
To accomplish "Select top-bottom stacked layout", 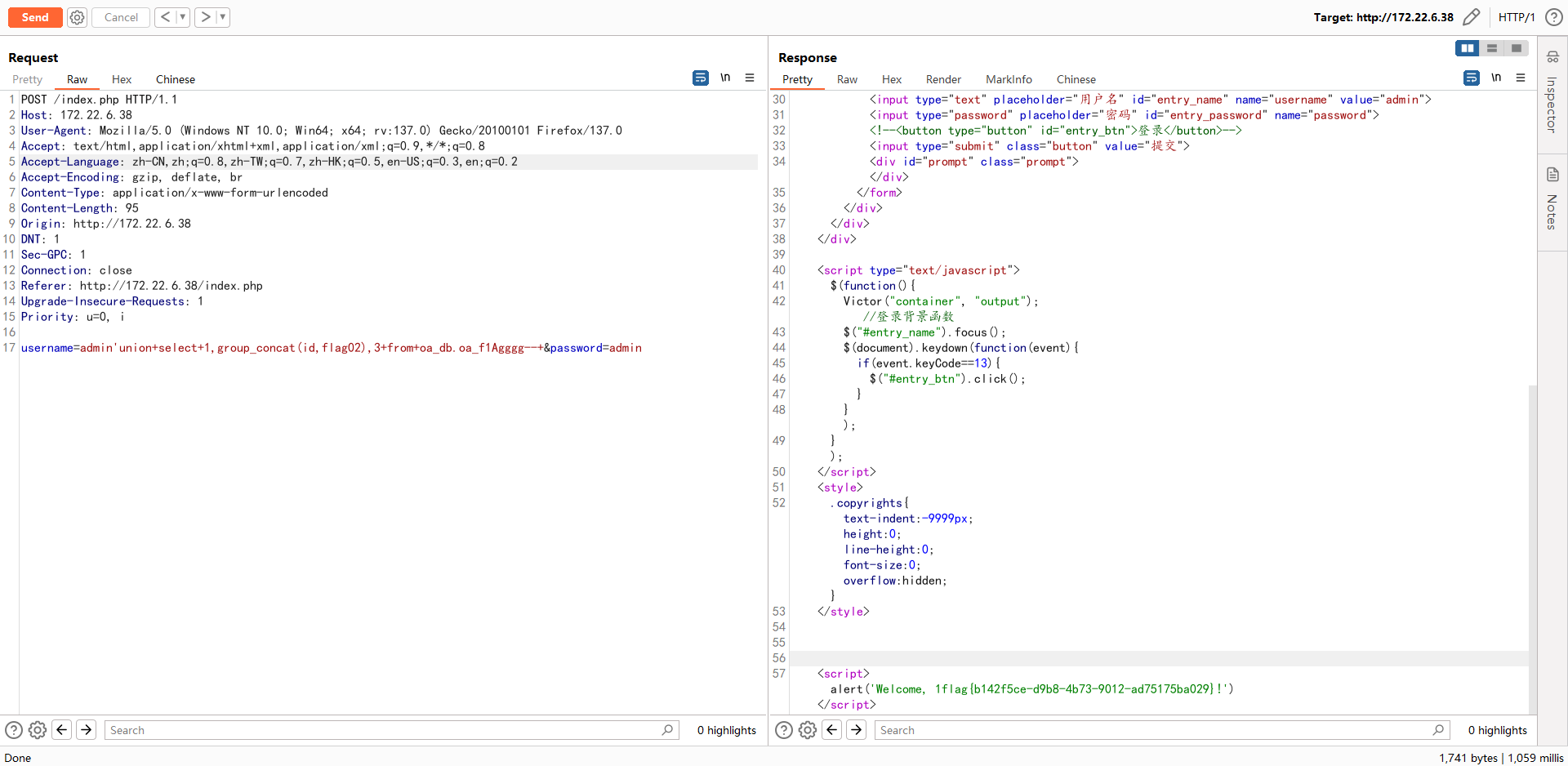I will point(1492,48).
